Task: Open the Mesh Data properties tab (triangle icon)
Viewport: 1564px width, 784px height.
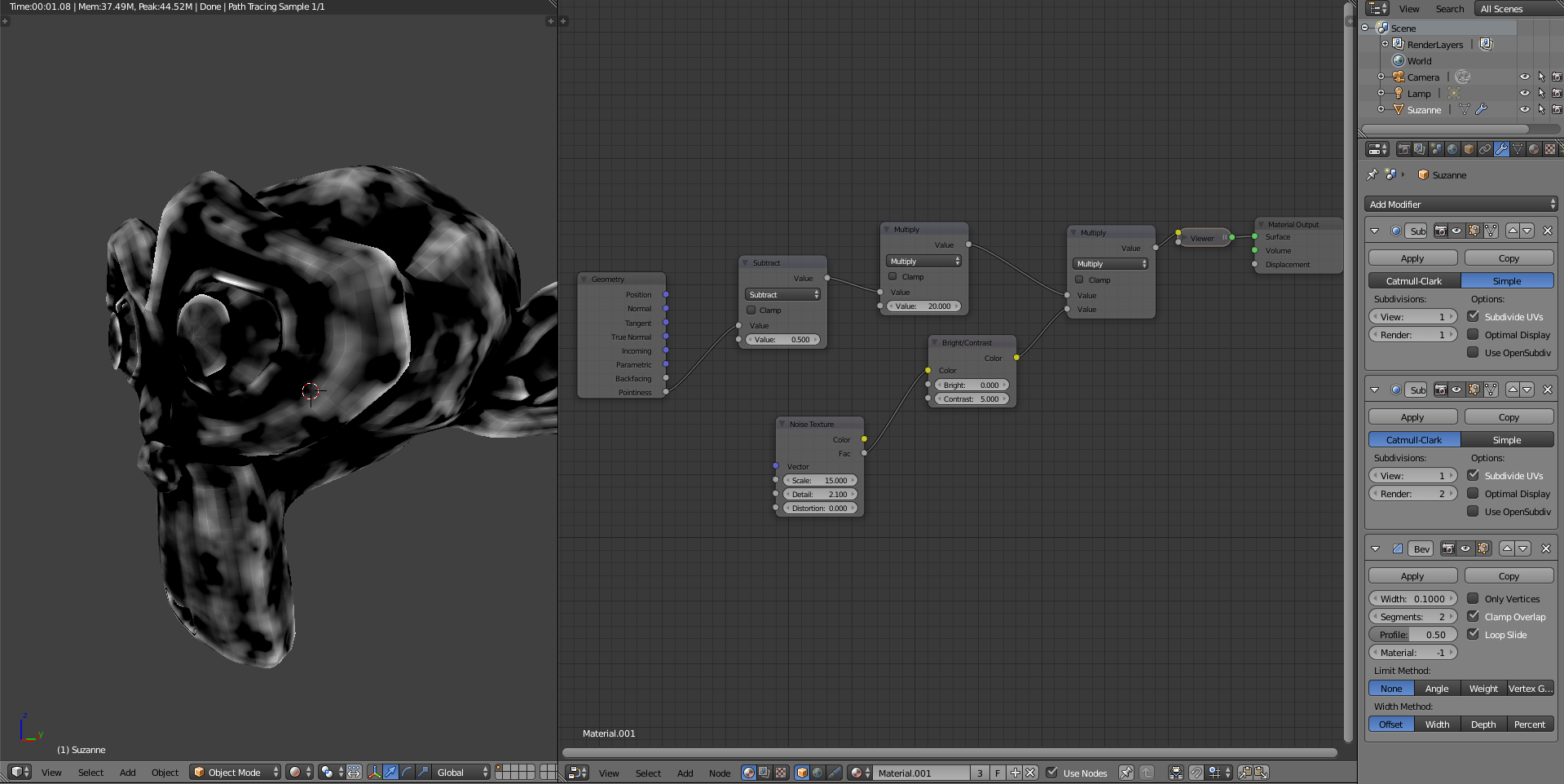Action: coord(1518,149)
